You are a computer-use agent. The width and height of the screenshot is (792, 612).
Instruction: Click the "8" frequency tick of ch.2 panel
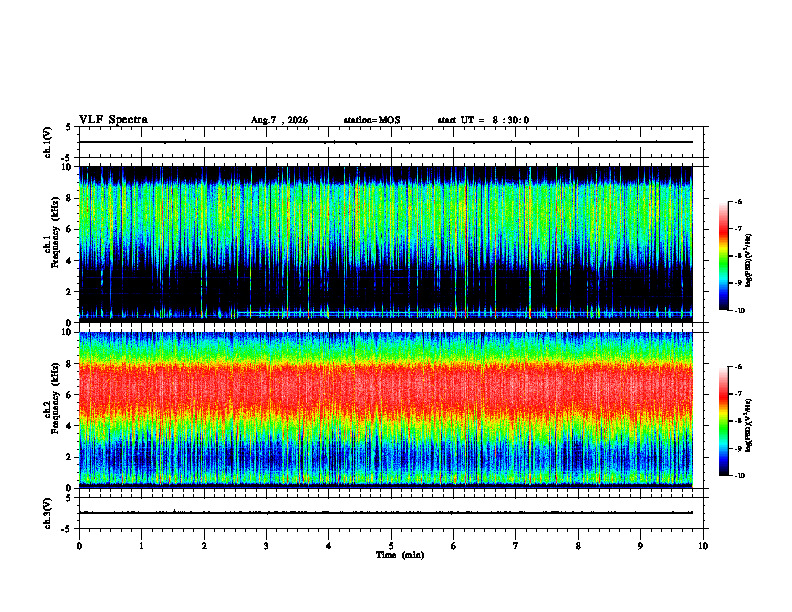(x=71, y=364)
